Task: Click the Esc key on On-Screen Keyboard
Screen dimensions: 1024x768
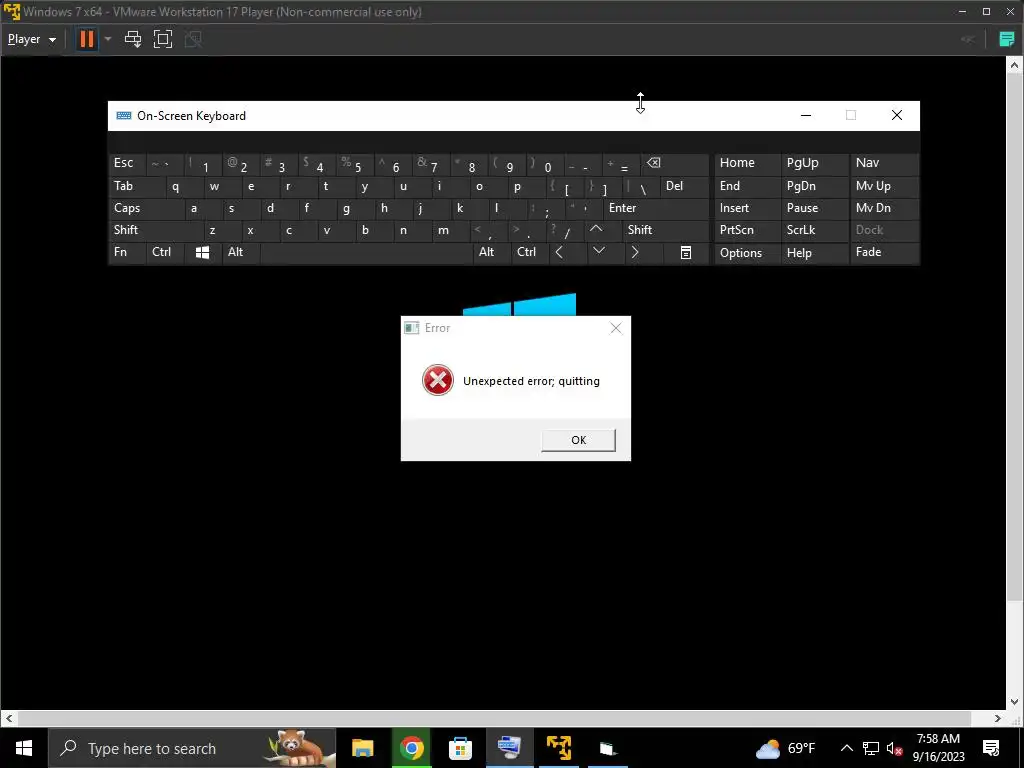Action: [x=127, y=163]
